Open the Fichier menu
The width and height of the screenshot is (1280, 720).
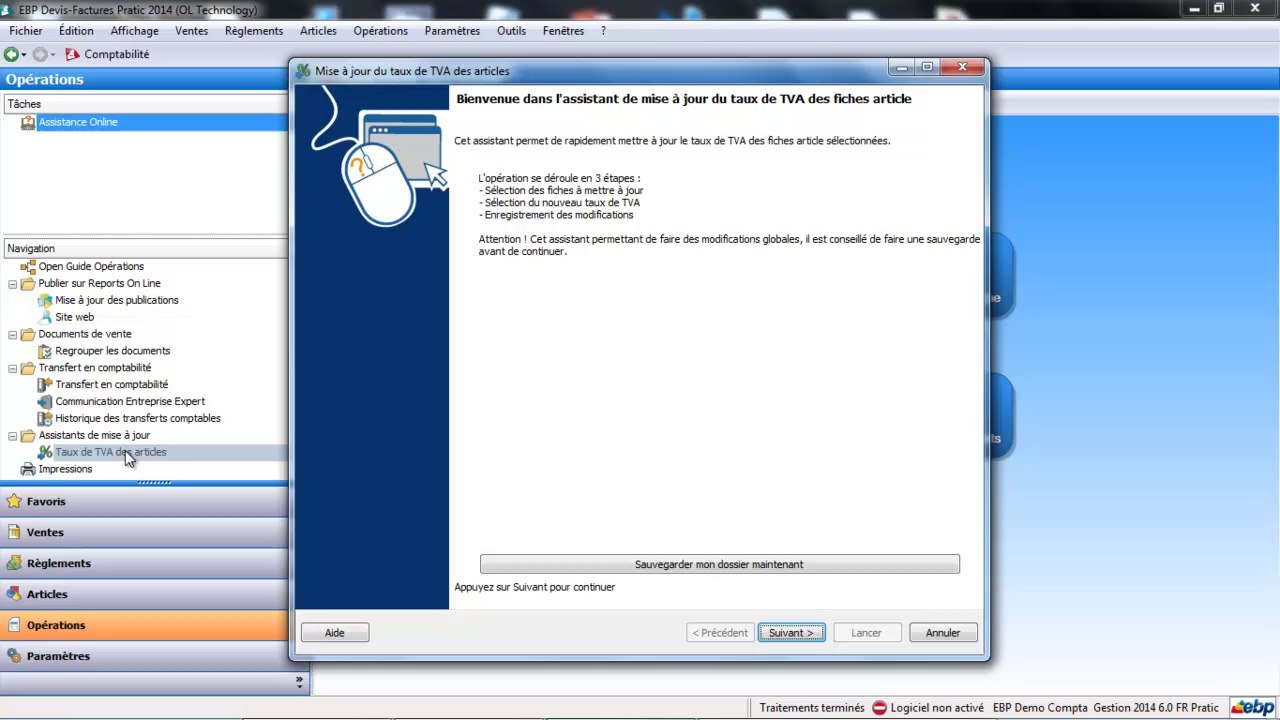click(26, 31)
